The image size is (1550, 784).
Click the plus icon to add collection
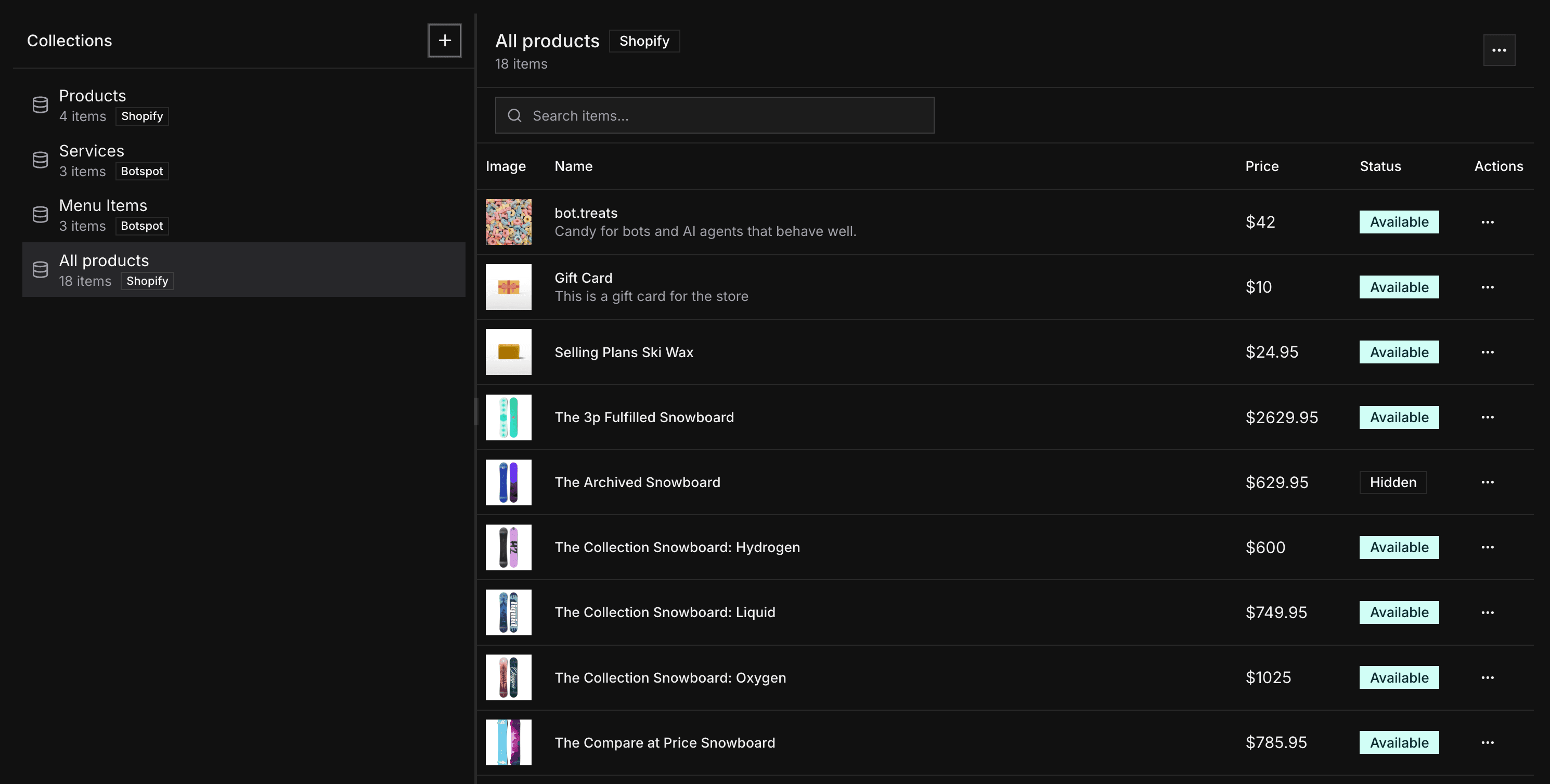pyautogui.click(x=444, y=40)
